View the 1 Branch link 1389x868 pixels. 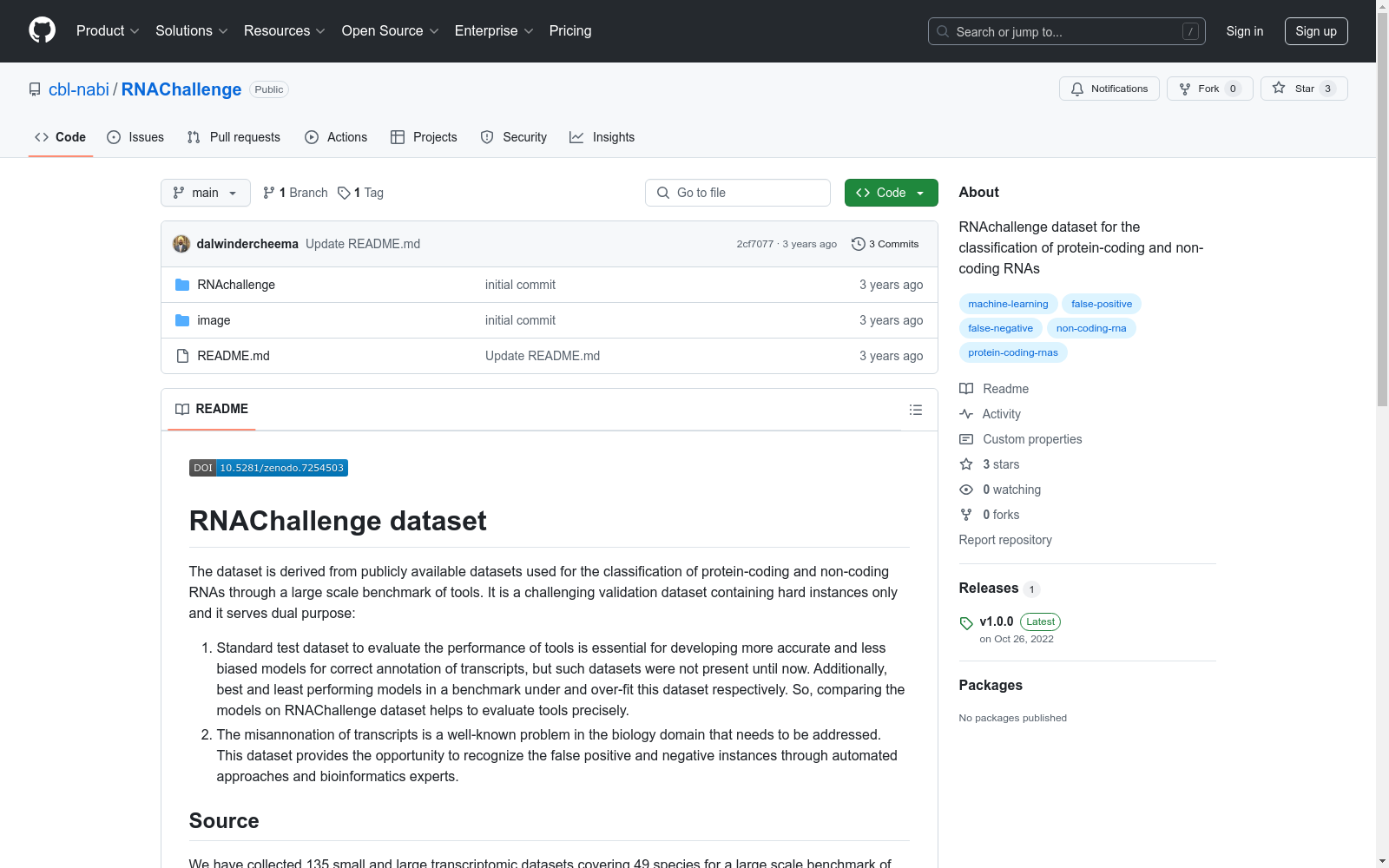coord(295,193)
